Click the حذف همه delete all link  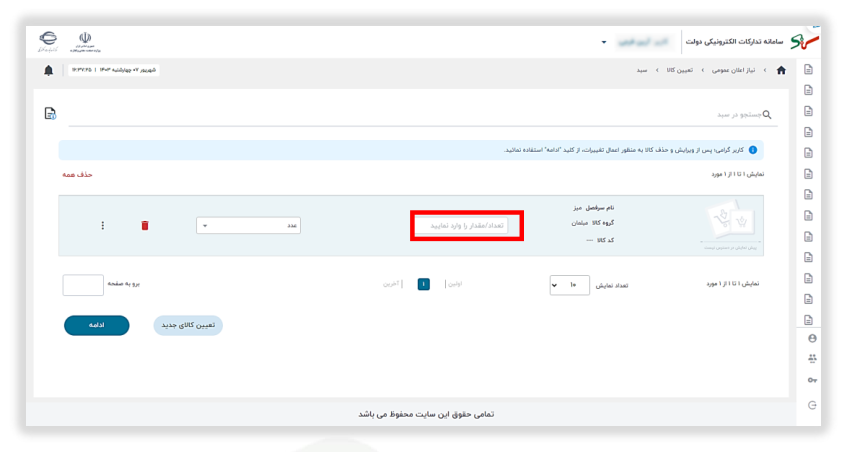(77, 174)
